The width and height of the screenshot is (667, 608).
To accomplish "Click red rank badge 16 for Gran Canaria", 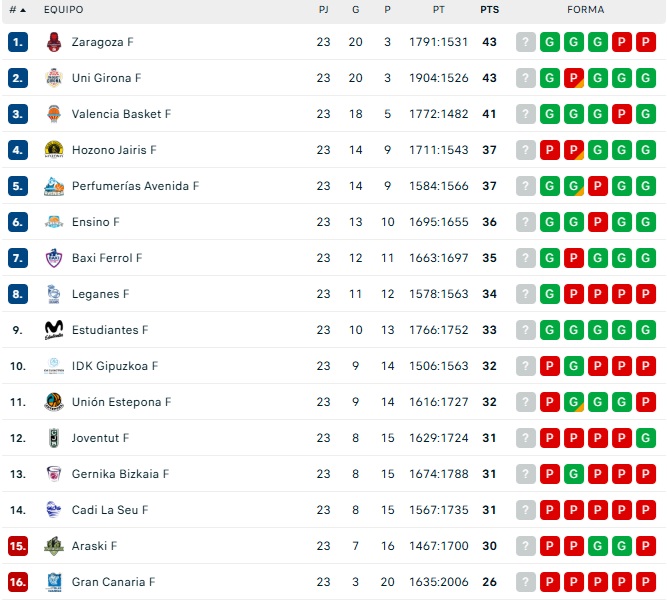I will [18, 582].
